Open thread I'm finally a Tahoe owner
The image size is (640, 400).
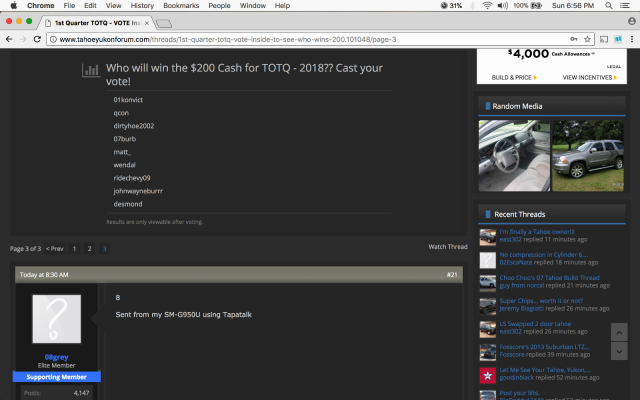pos(537,231)
